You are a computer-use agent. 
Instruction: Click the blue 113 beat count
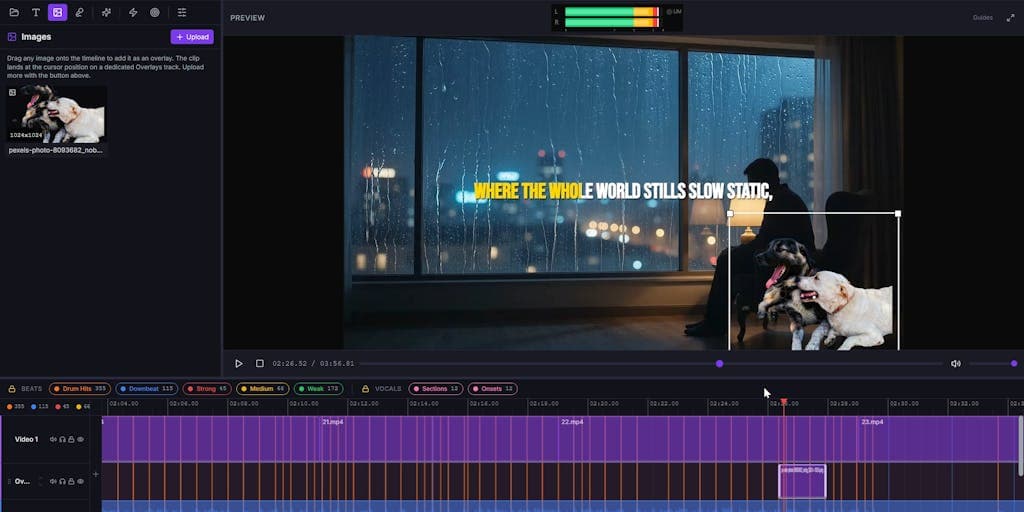tap(40, 407)
